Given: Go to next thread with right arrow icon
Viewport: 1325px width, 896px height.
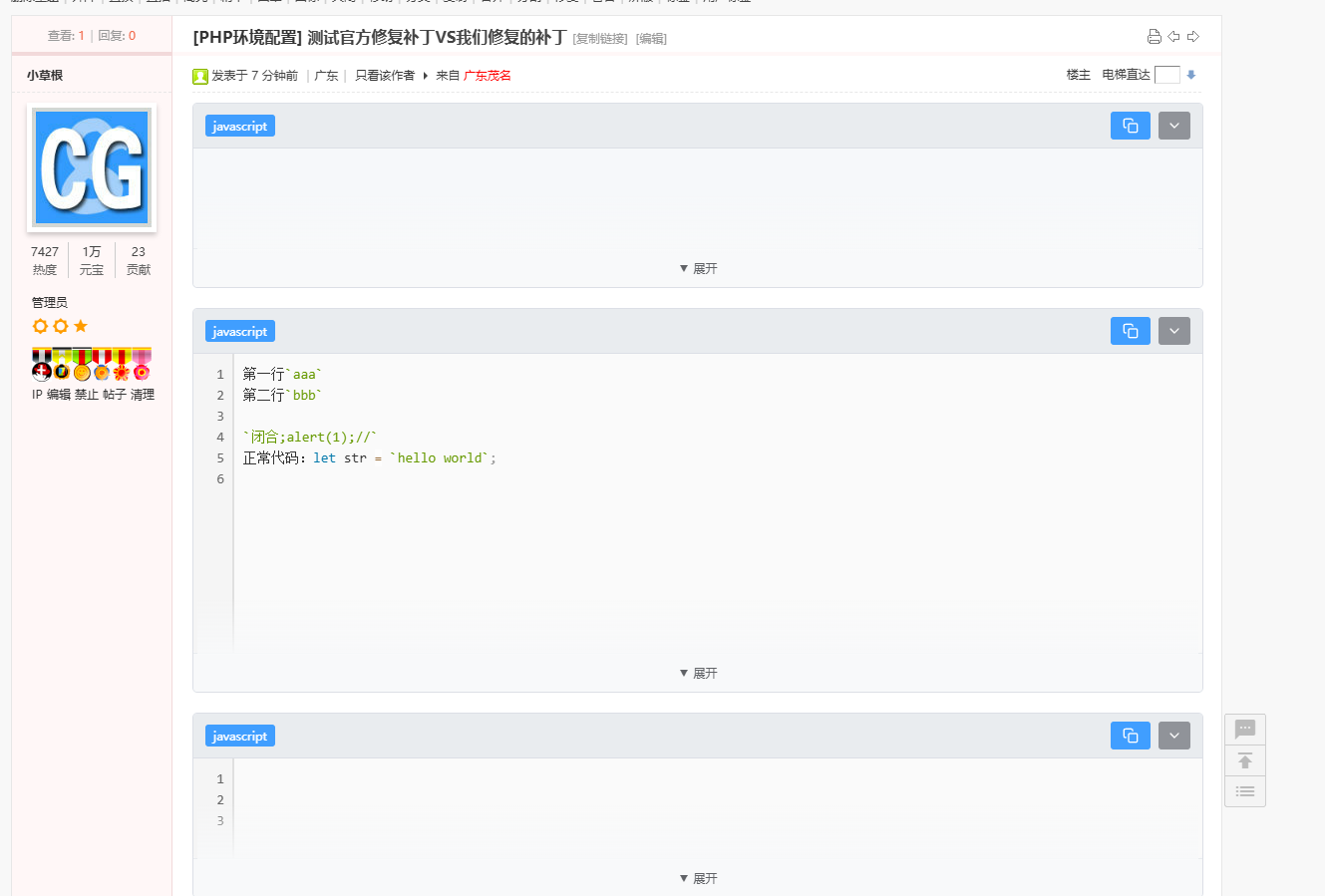Looking at the screenshot, I should click(x=1193, y=37).
